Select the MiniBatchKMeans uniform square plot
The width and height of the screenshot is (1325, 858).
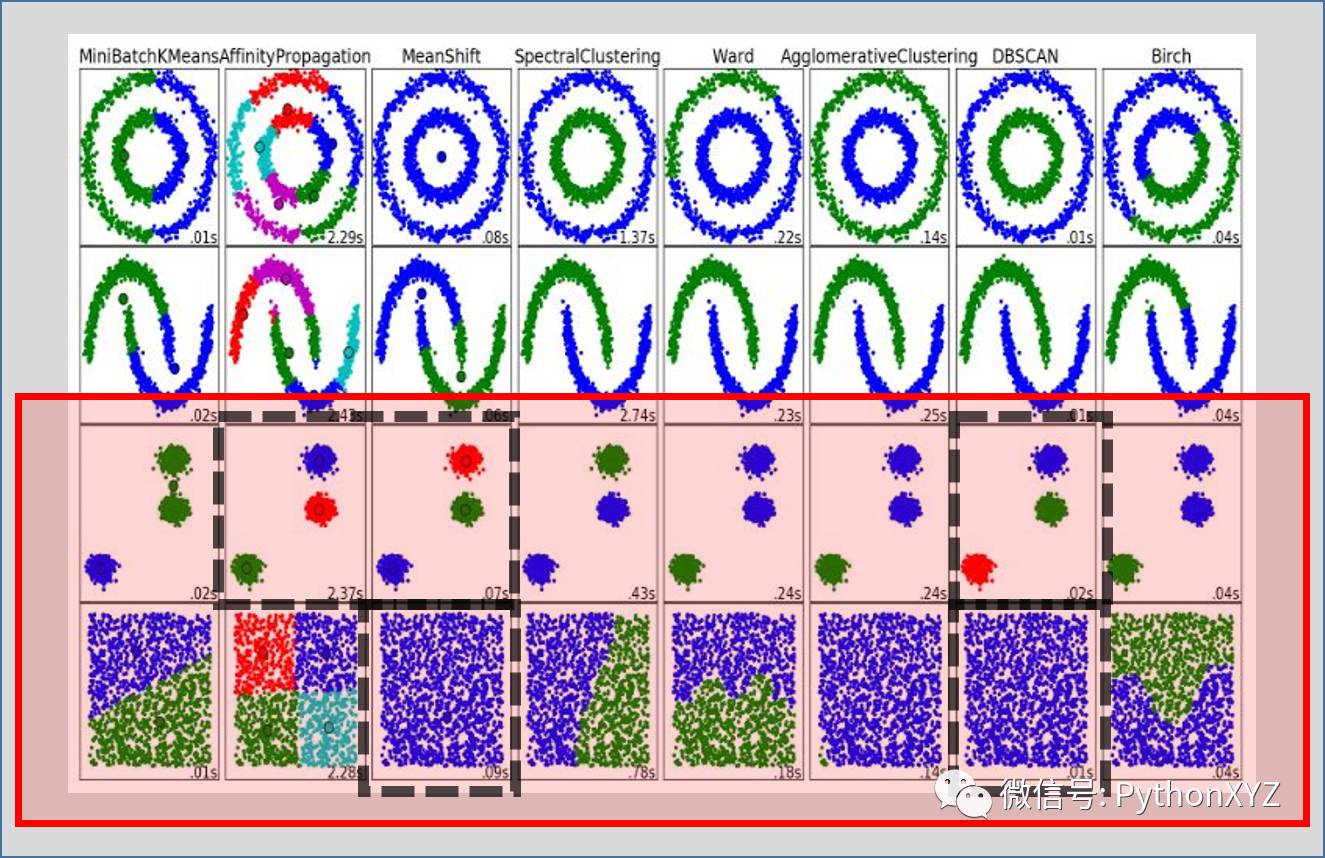coord(149,691)
